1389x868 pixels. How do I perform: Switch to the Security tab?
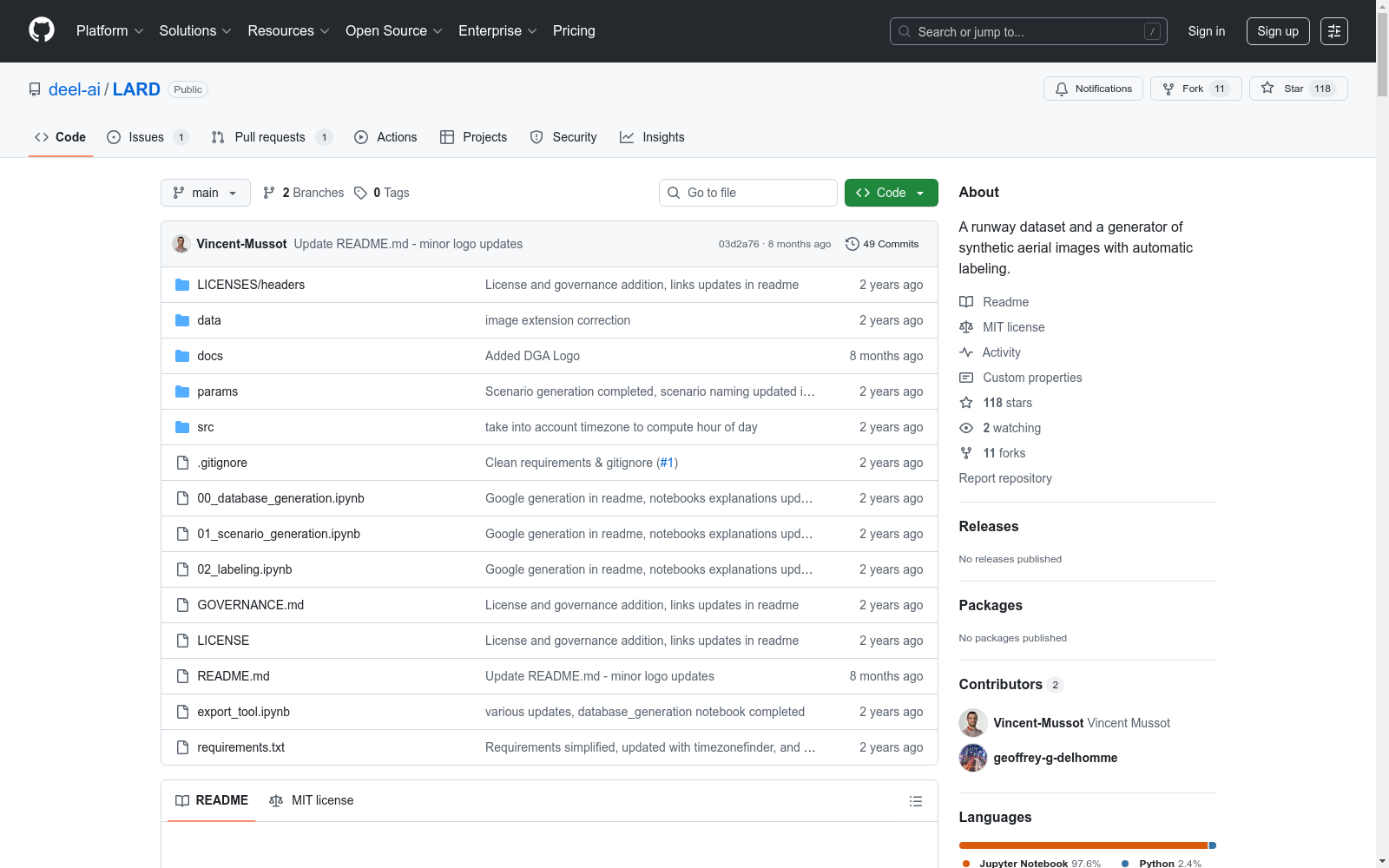(563, 137)
